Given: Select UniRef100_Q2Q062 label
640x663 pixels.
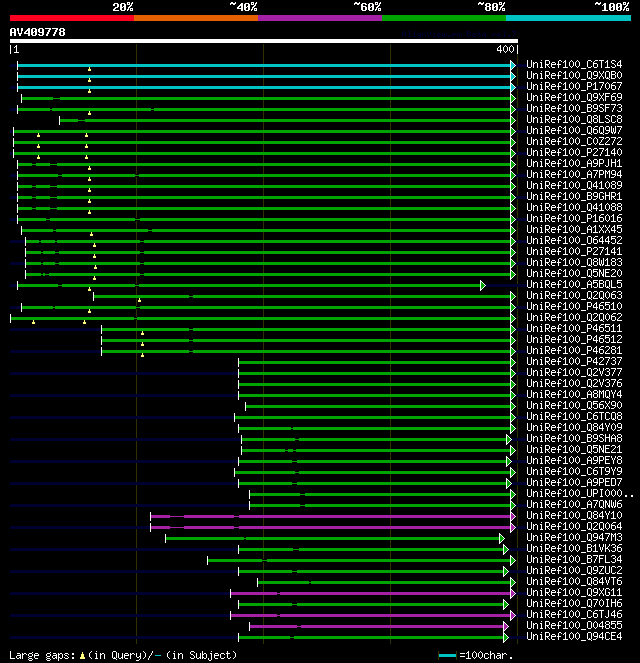Looking at the screenshot, I should click(574, 317).
